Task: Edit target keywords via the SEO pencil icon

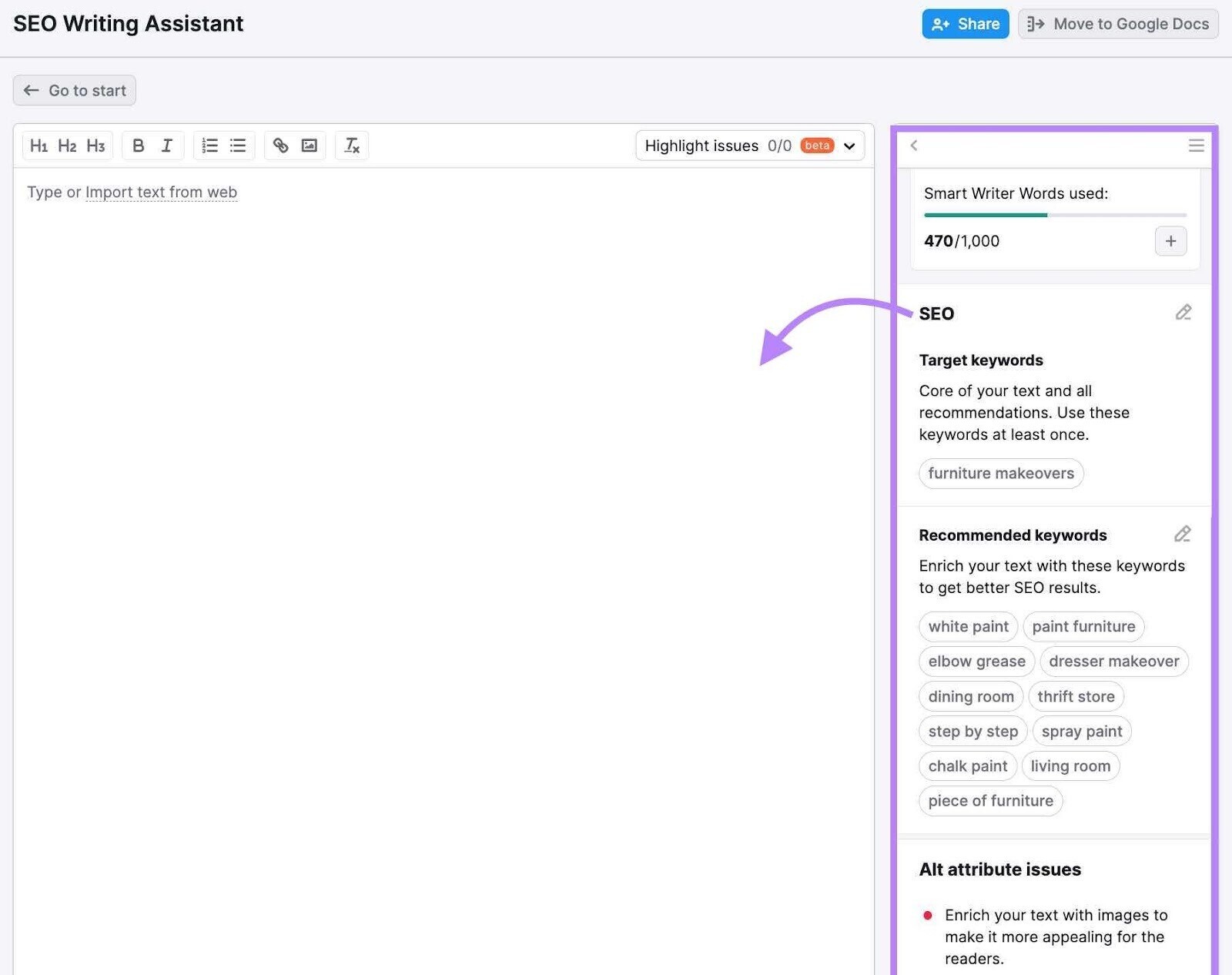Action: click(1183, 313)
